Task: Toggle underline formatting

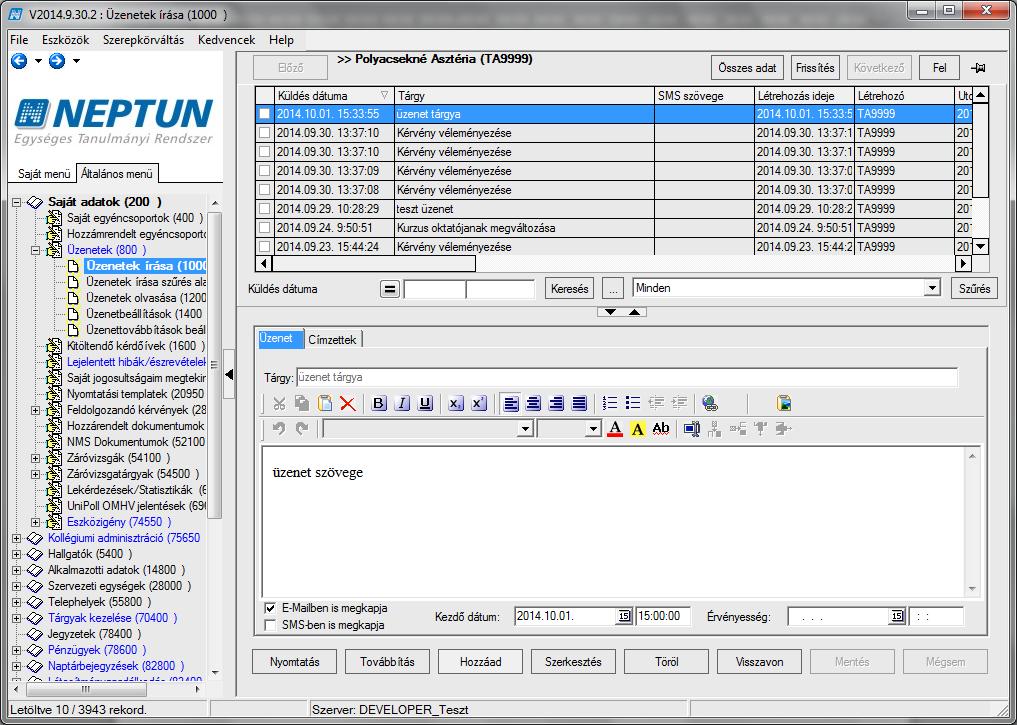Action: pyautogui.click(x=425, y=403)
